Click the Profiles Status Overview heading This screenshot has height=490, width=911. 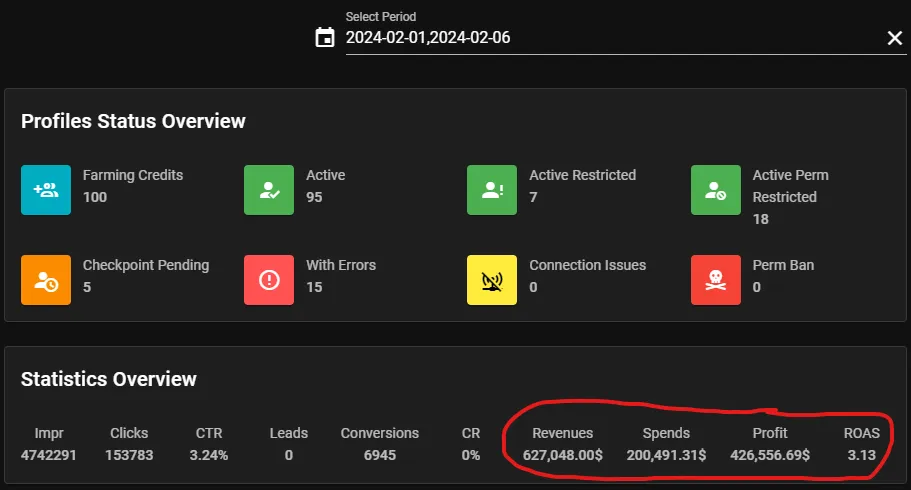coord(133,121)
